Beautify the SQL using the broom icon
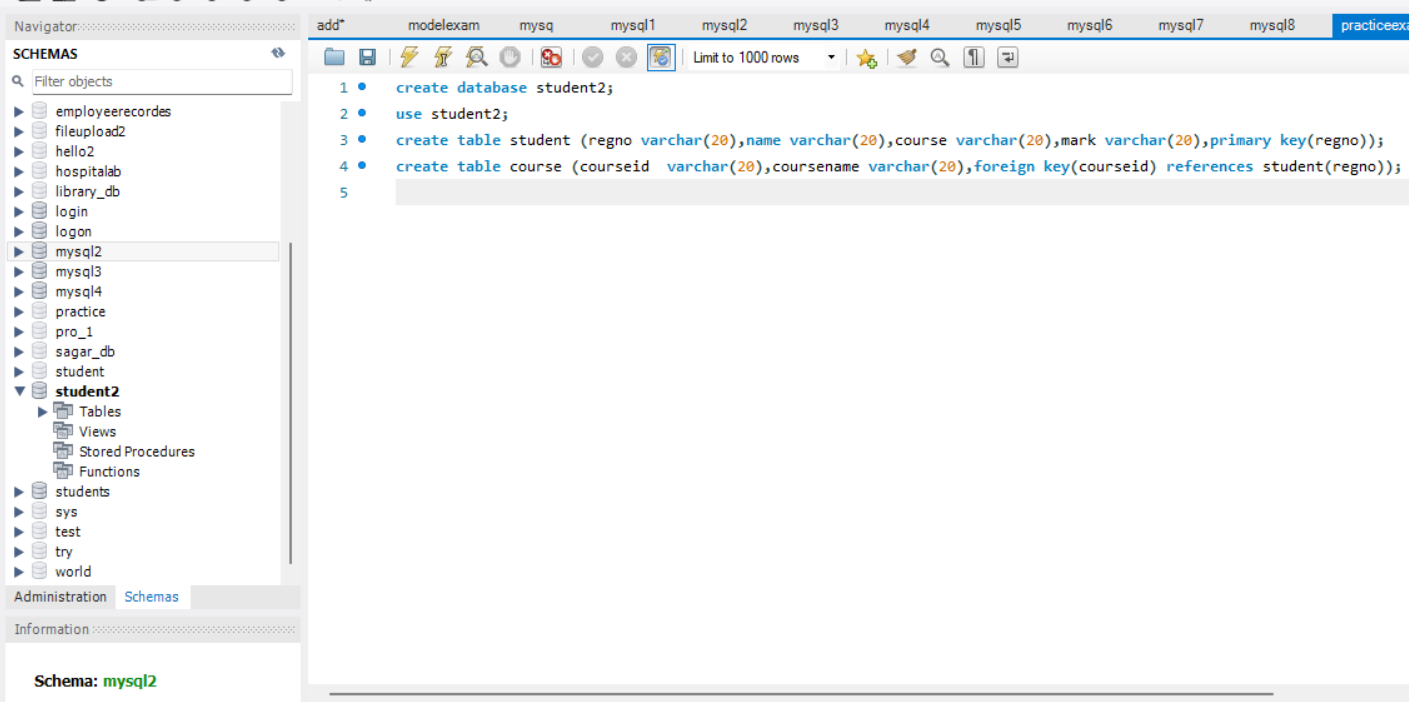Viewport: 1409px width, 702px height. click(906, 57)
